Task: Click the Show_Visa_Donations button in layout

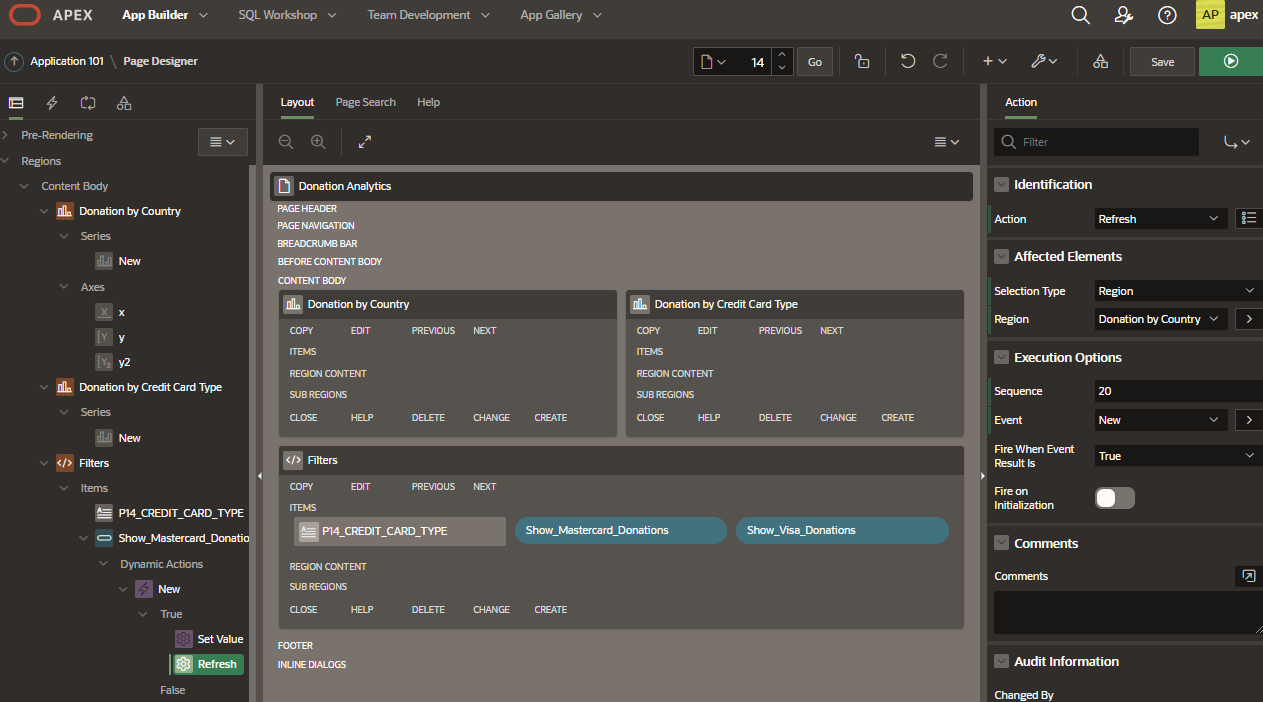Action: coord(841,530)
